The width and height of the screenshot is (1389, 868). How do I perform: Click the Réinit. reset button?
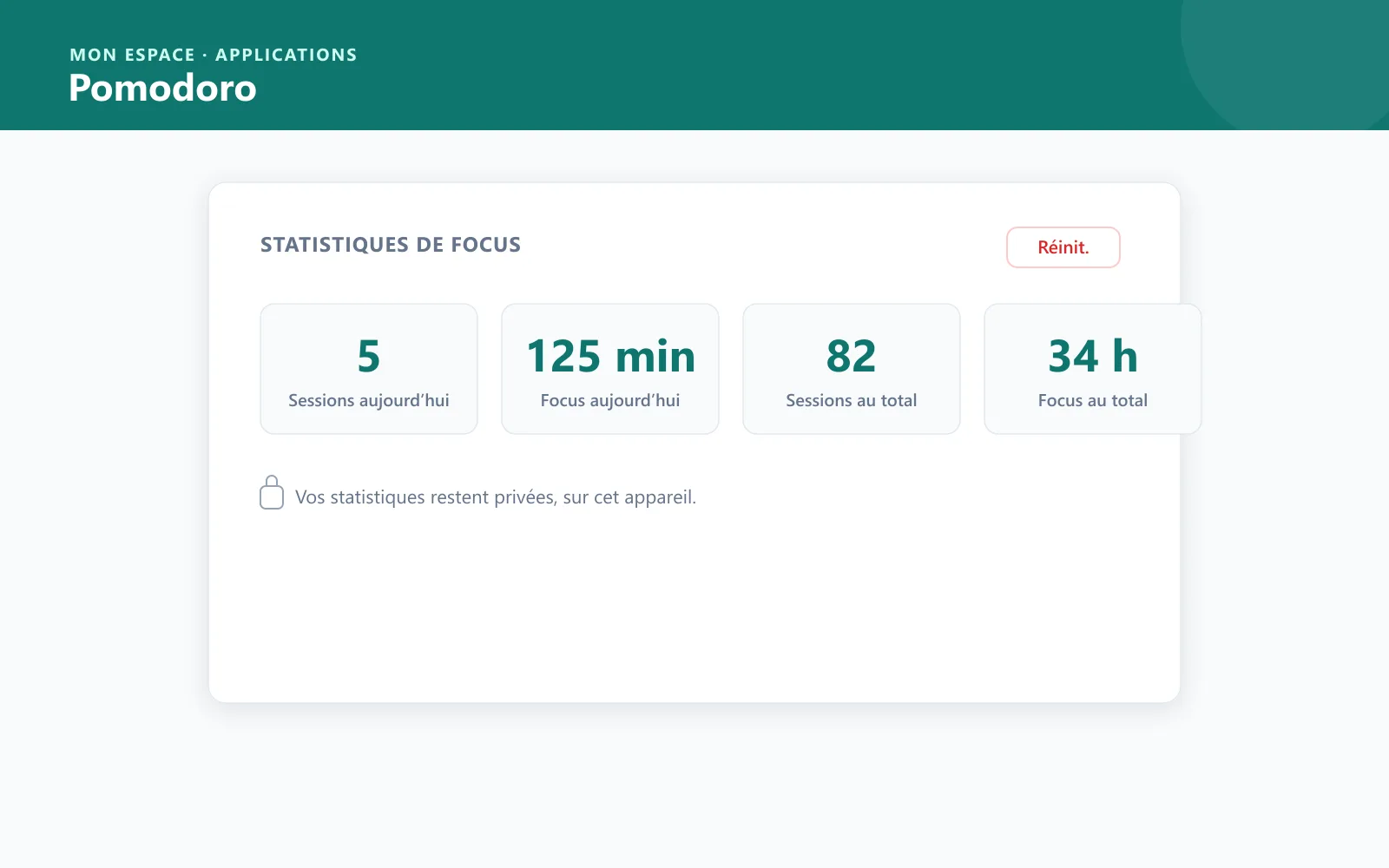point(1063,247)
